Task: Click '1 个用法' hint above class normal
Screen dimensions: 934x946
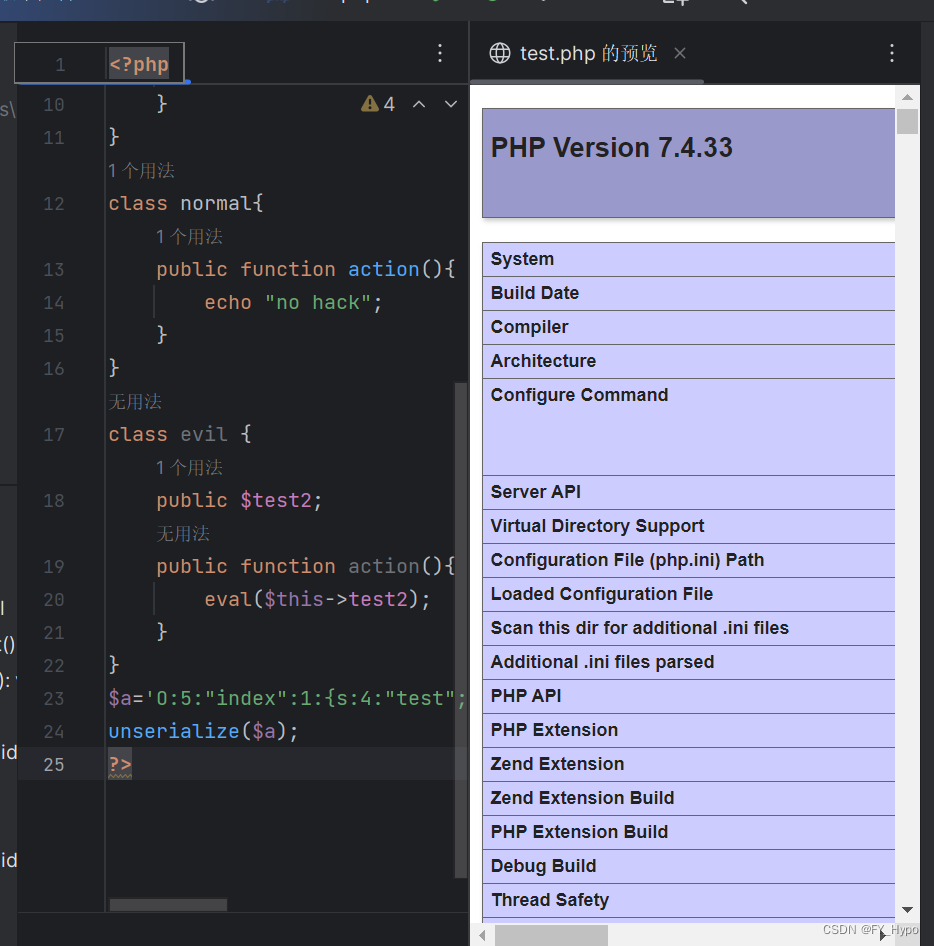Action: click(141, 170)
